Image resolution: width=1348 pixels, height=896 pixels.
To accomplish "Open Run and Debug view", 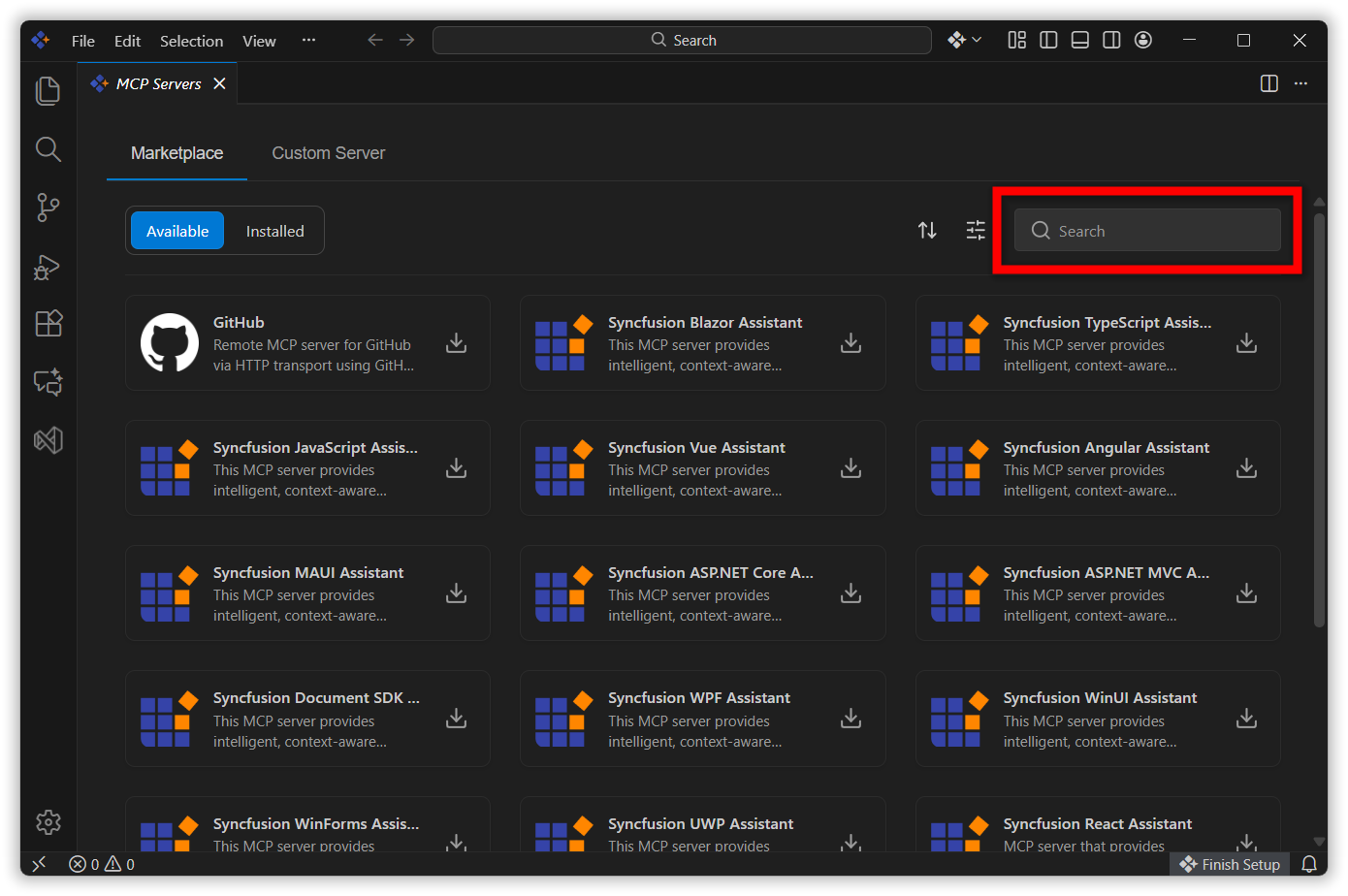I will click(48, 267).
